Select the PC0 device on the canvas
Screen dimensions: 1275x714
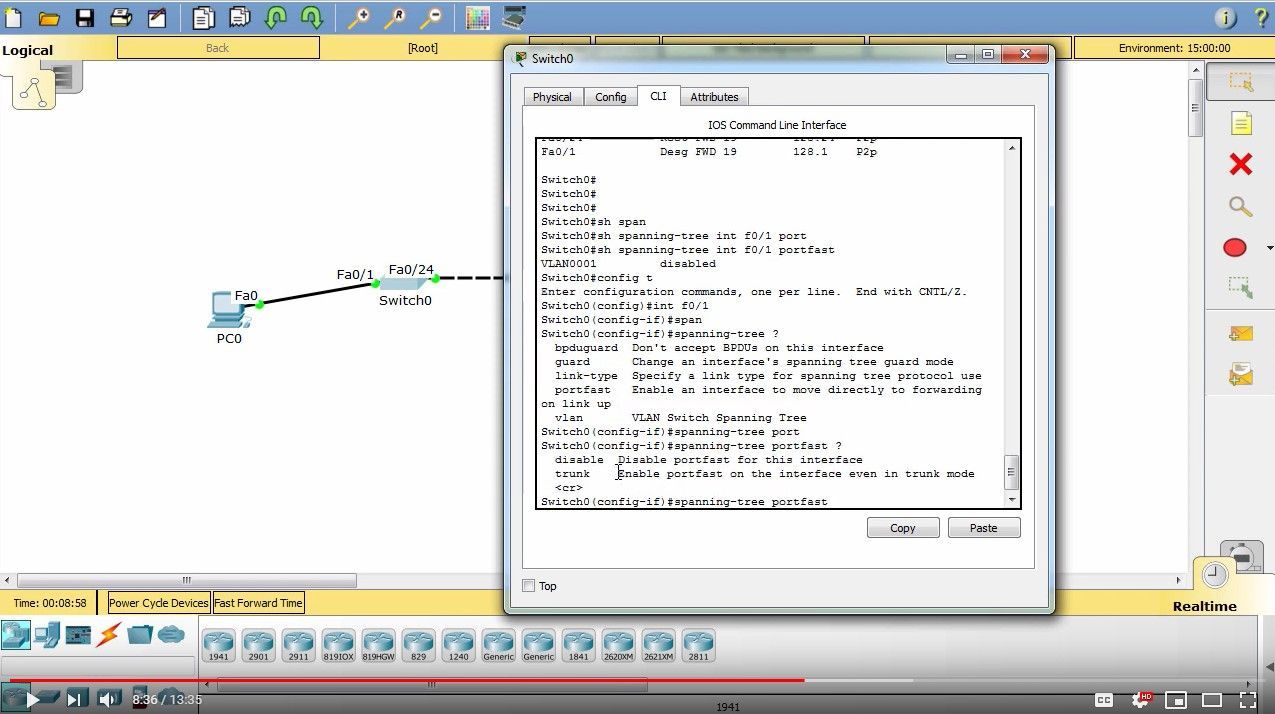(x=229, y=311)
